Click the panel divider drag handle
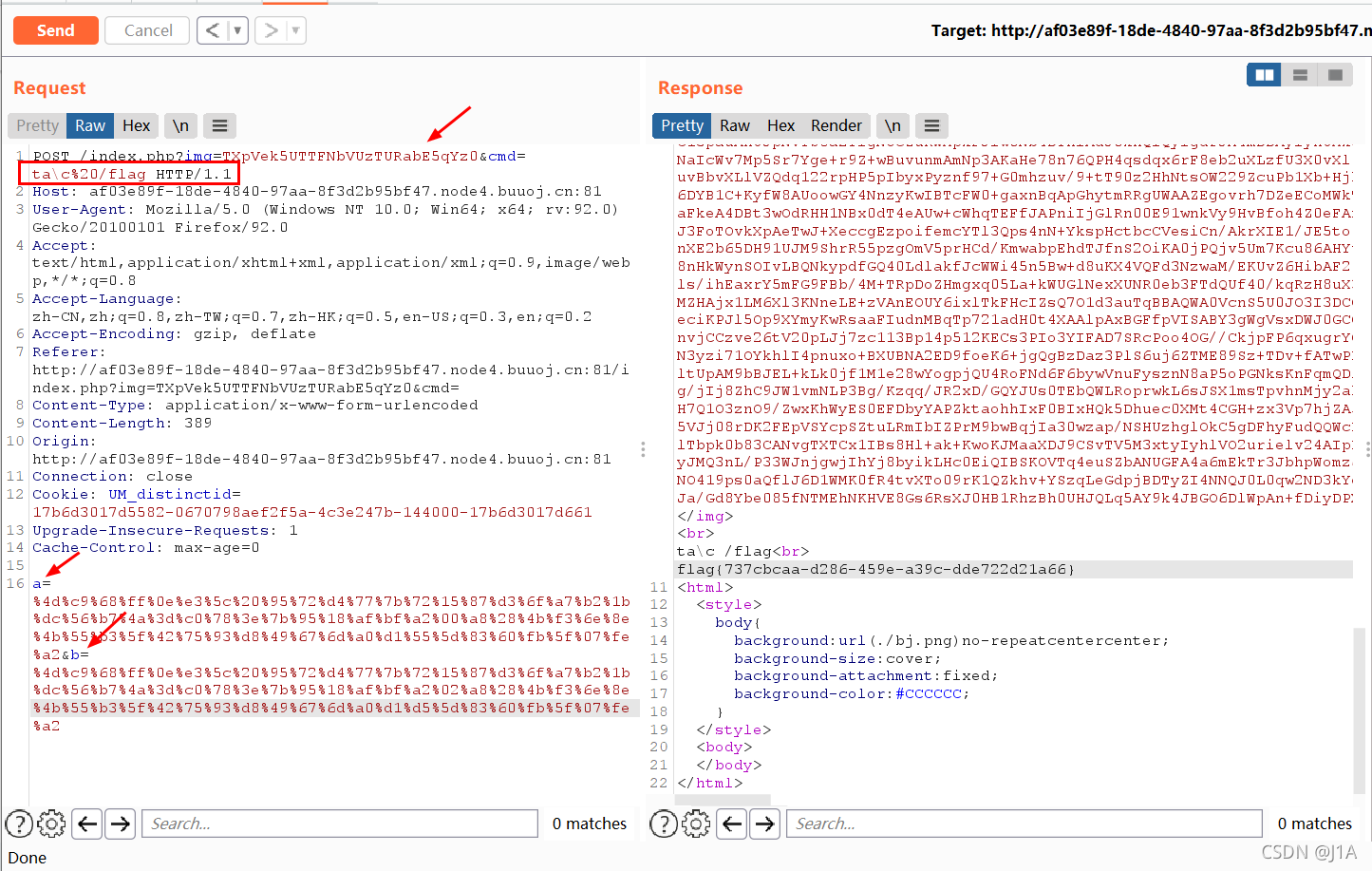1372x871 pixels. (643, 449)
